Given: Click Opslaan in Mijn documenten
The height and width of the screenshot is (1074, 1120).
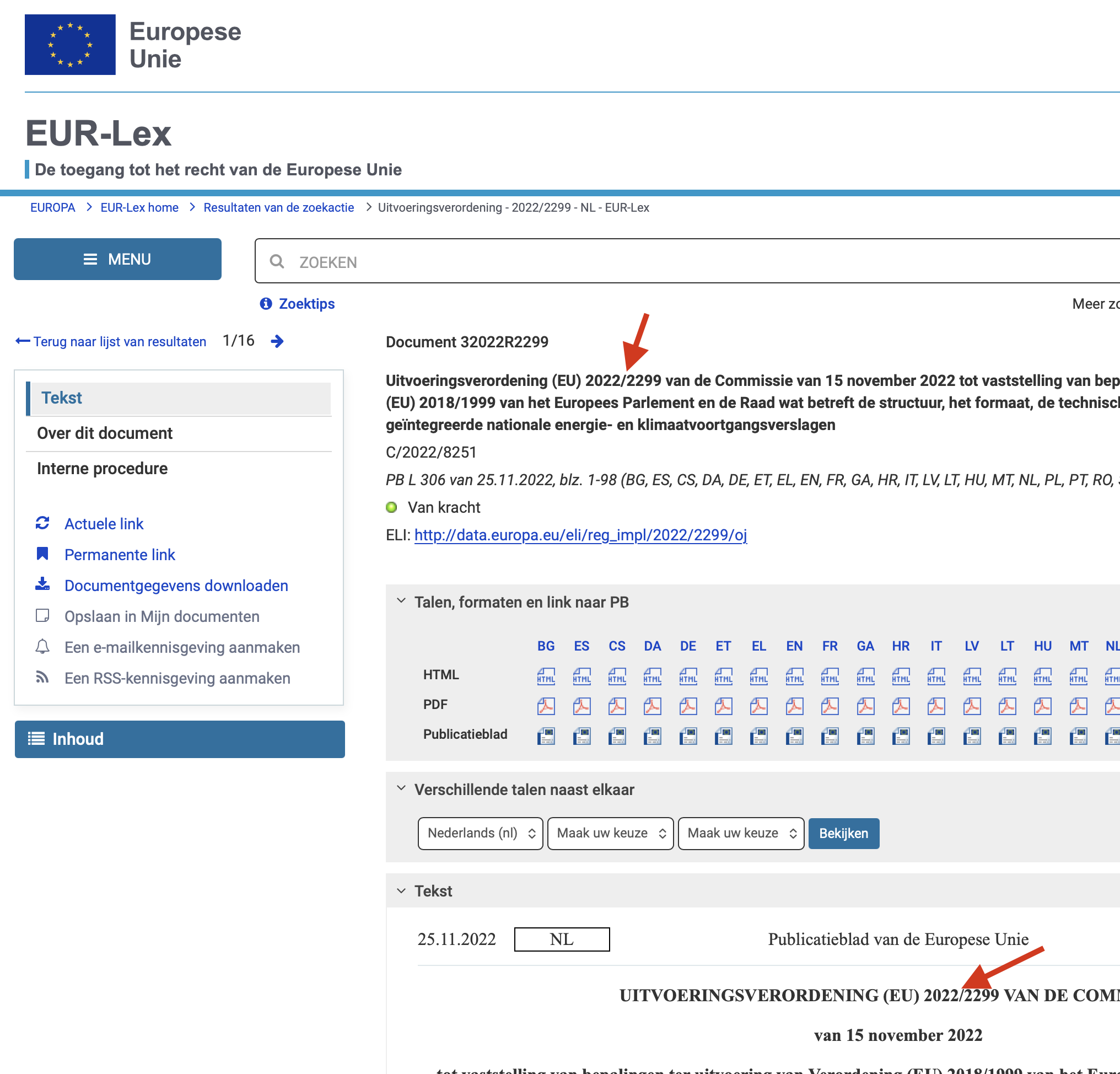Looking at the screenshot, I should (161, 616).
